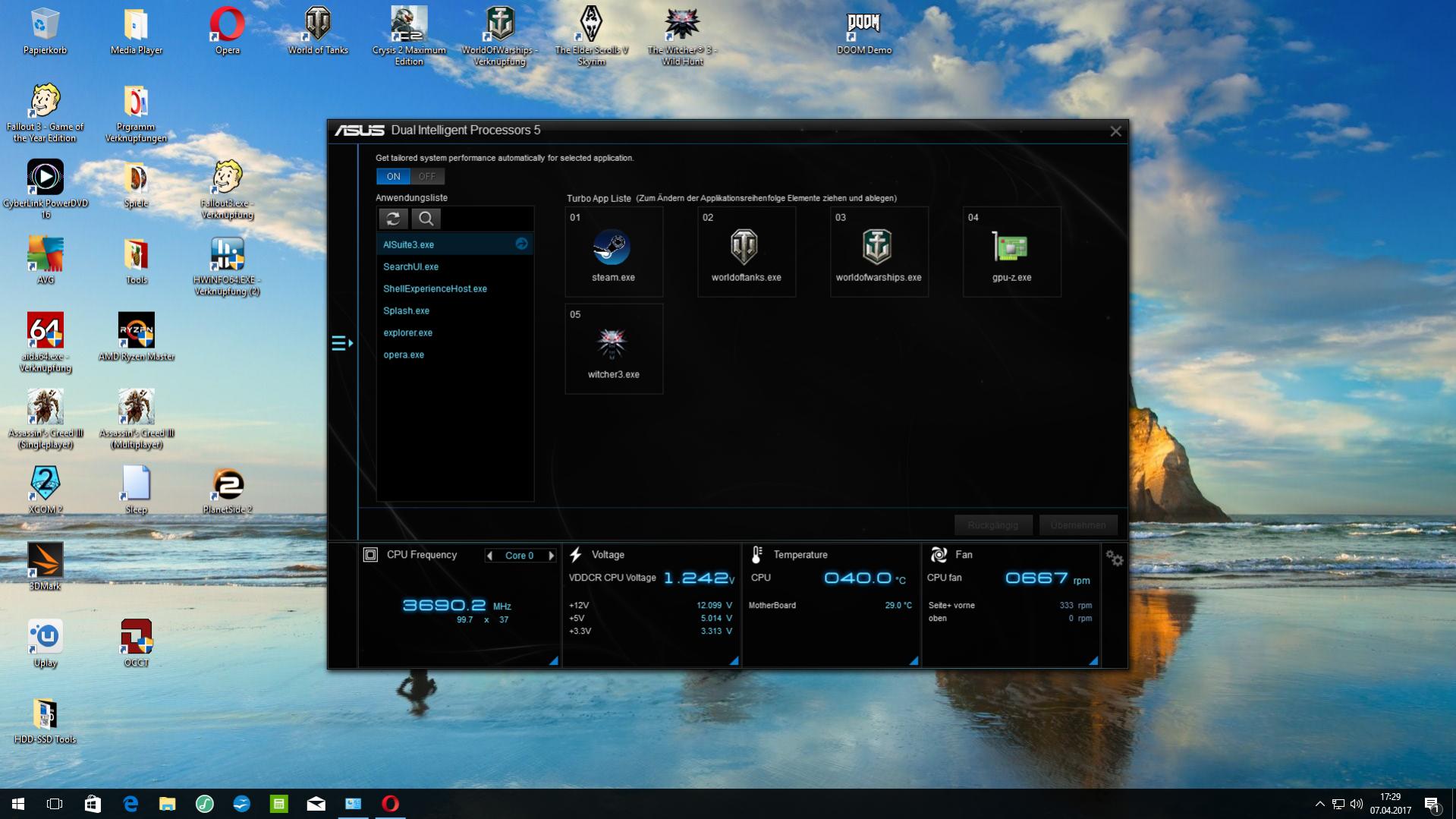Select The Witcher 3 Wild Hunt desktop shortcut

(x=681, y=36)
